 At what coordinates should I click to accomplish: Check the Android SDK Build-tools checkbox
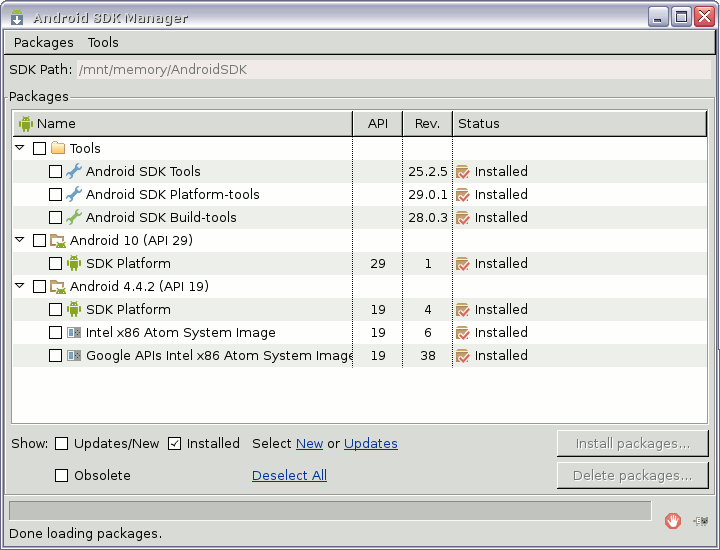56,217
